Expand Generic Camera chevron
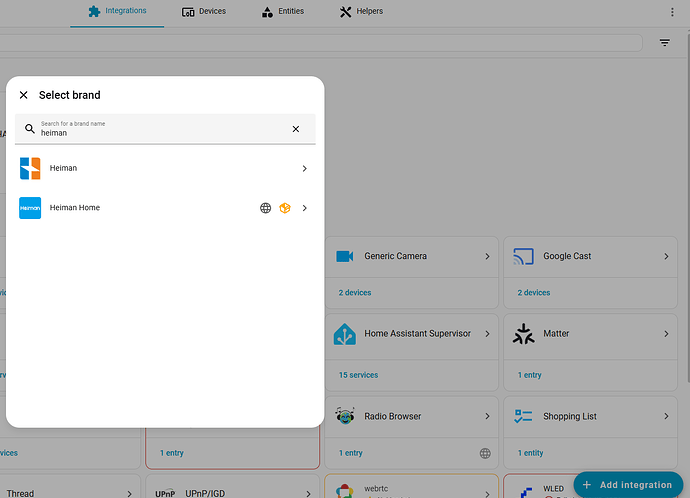The image size is (690, 498). (x=487, y=256)
